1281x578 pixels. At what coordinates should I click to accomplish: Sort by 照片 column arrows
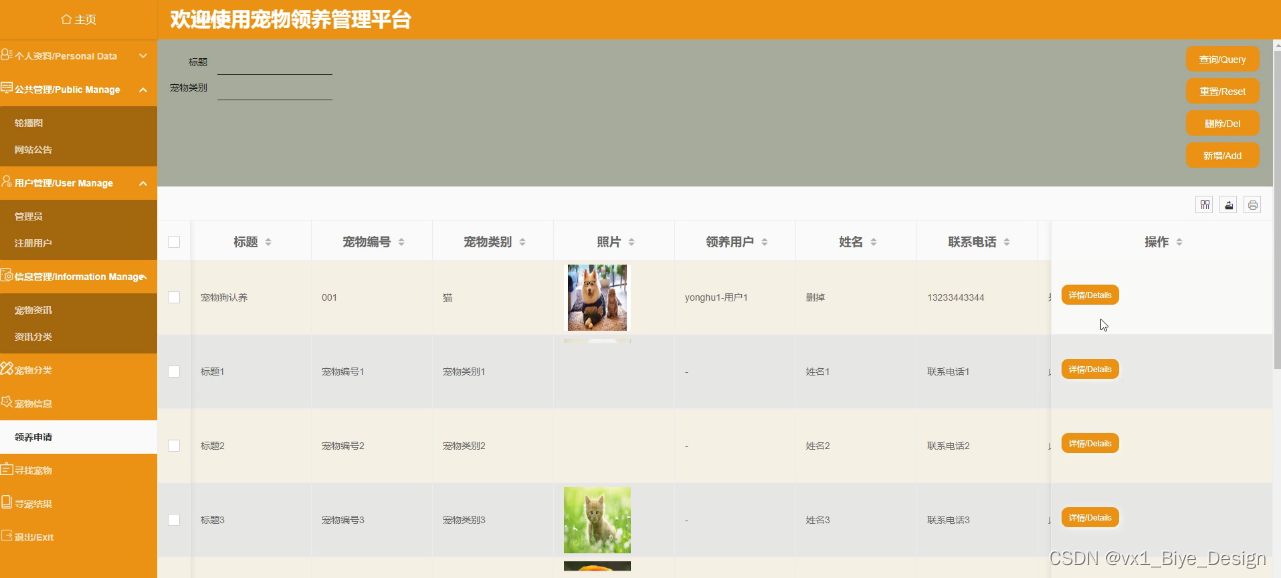pyautogui.click(x=631, y=242)
